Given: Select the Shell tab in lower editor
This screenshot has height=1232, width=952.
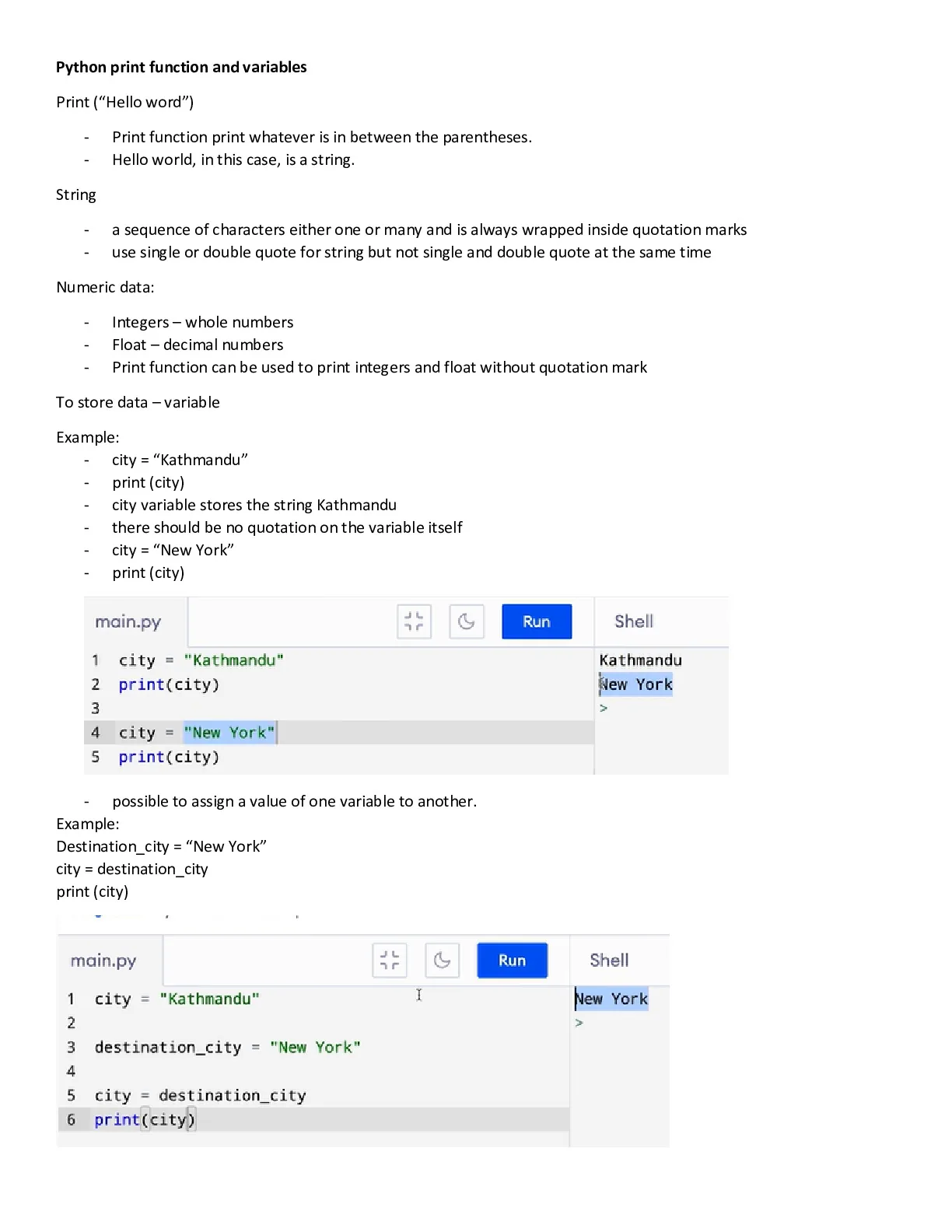Looking at the screenshot, I should (609, 960).
